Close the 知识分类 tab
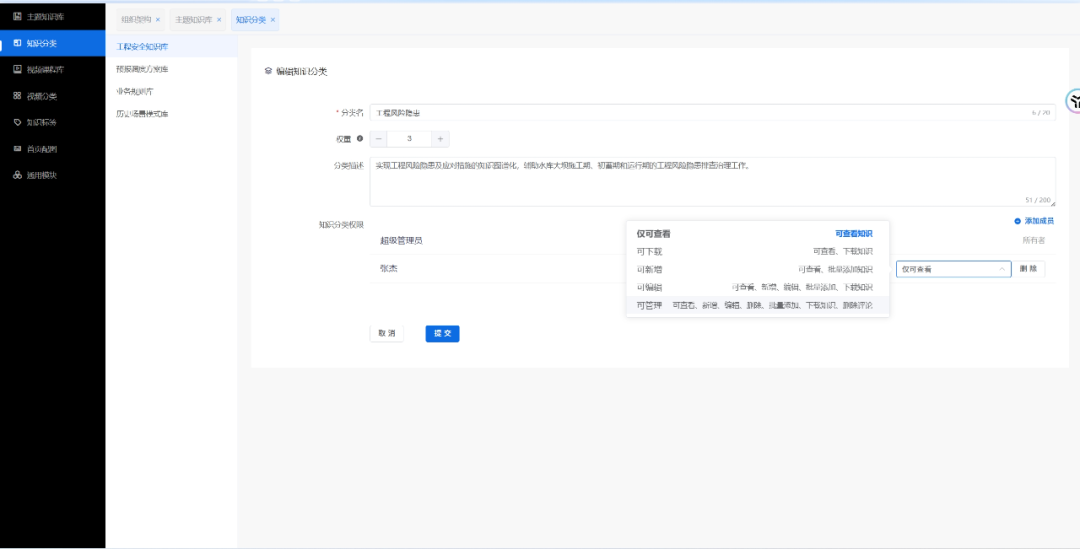The image size is (1080, 549). point(273,20)
